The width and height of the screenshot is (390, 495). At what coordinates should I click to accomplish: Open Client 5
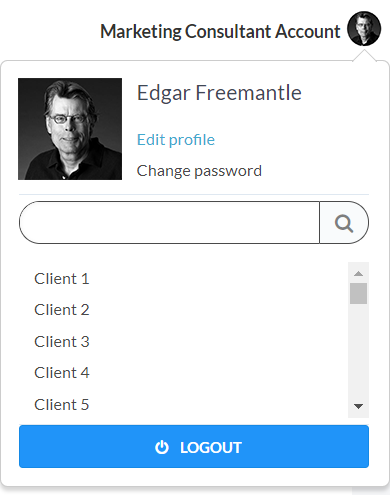(62, 405)
